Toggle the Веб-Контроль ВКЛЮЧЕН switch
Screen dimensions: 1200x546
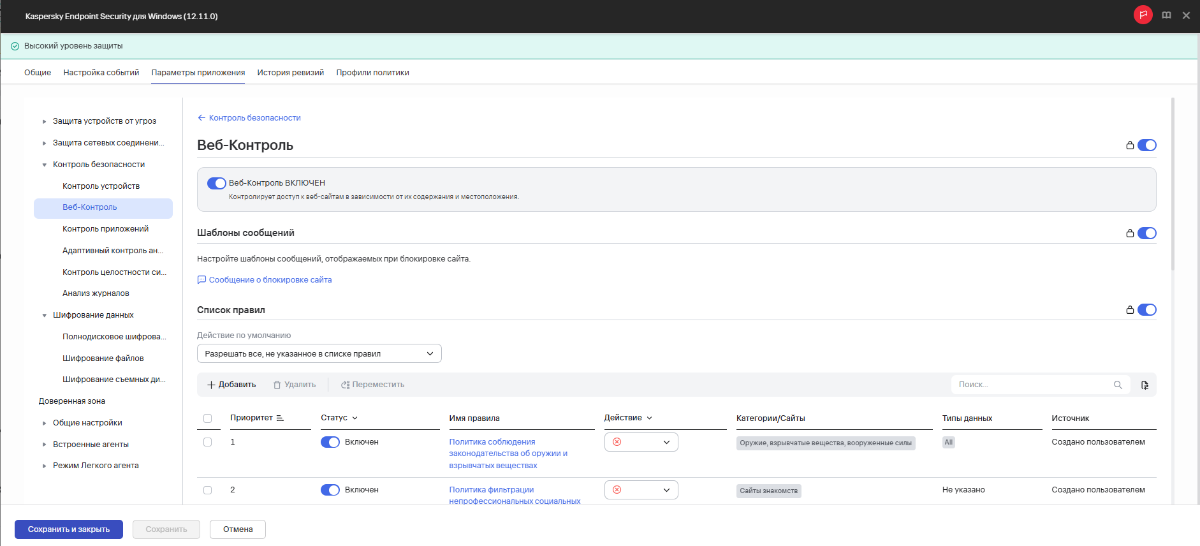point(217,183)
